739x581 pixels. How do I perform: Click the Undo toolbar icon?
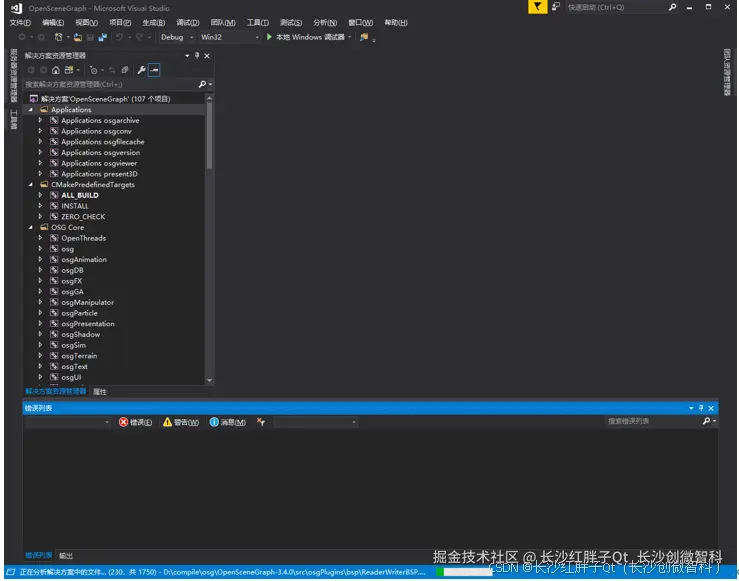click(120, 37)
